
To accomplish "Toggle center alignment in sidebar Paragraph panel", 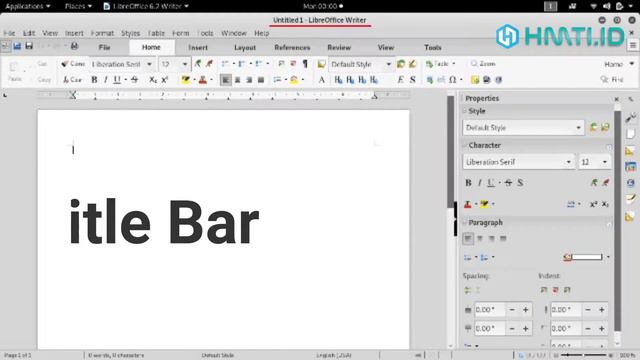I will 480,238.
